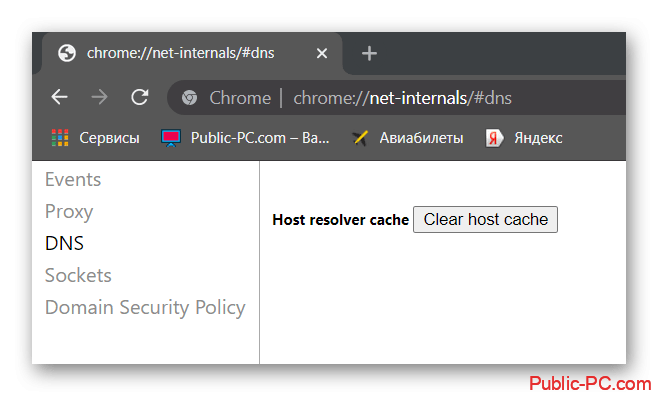Click the Public-PC.com watermark link
Viewport: 658px width, 396px height.
(x=590, y=383)
